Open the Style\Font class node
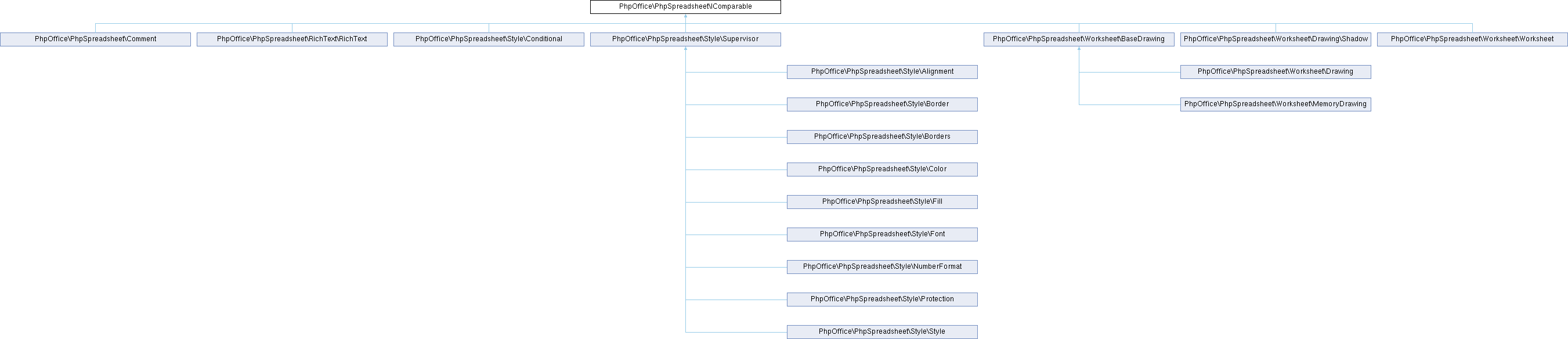The width and height of the screenshot is (1568, 339). click(x=881, y=235)
